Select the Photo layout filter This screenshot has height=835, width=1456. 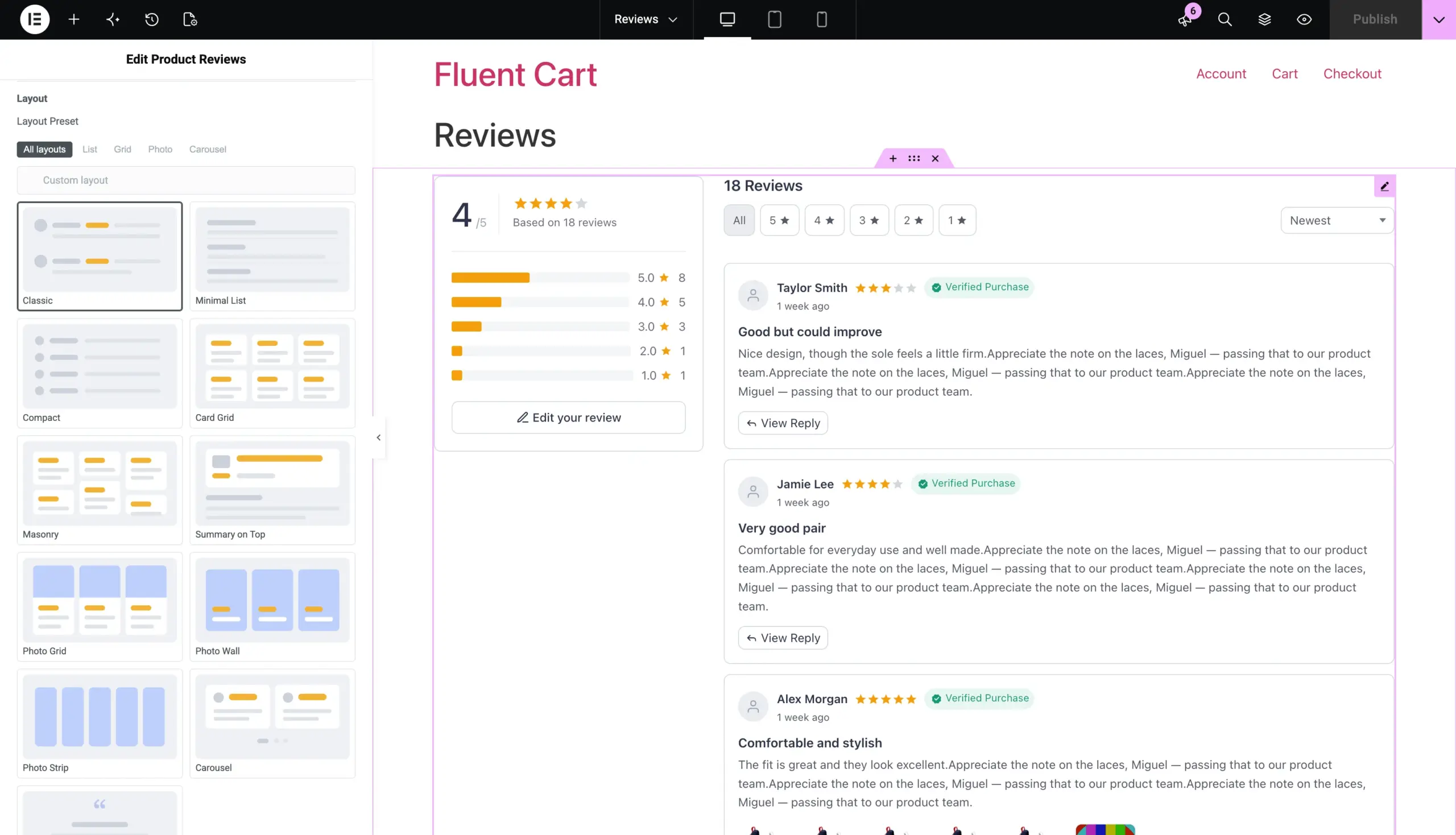coord(160,150)
